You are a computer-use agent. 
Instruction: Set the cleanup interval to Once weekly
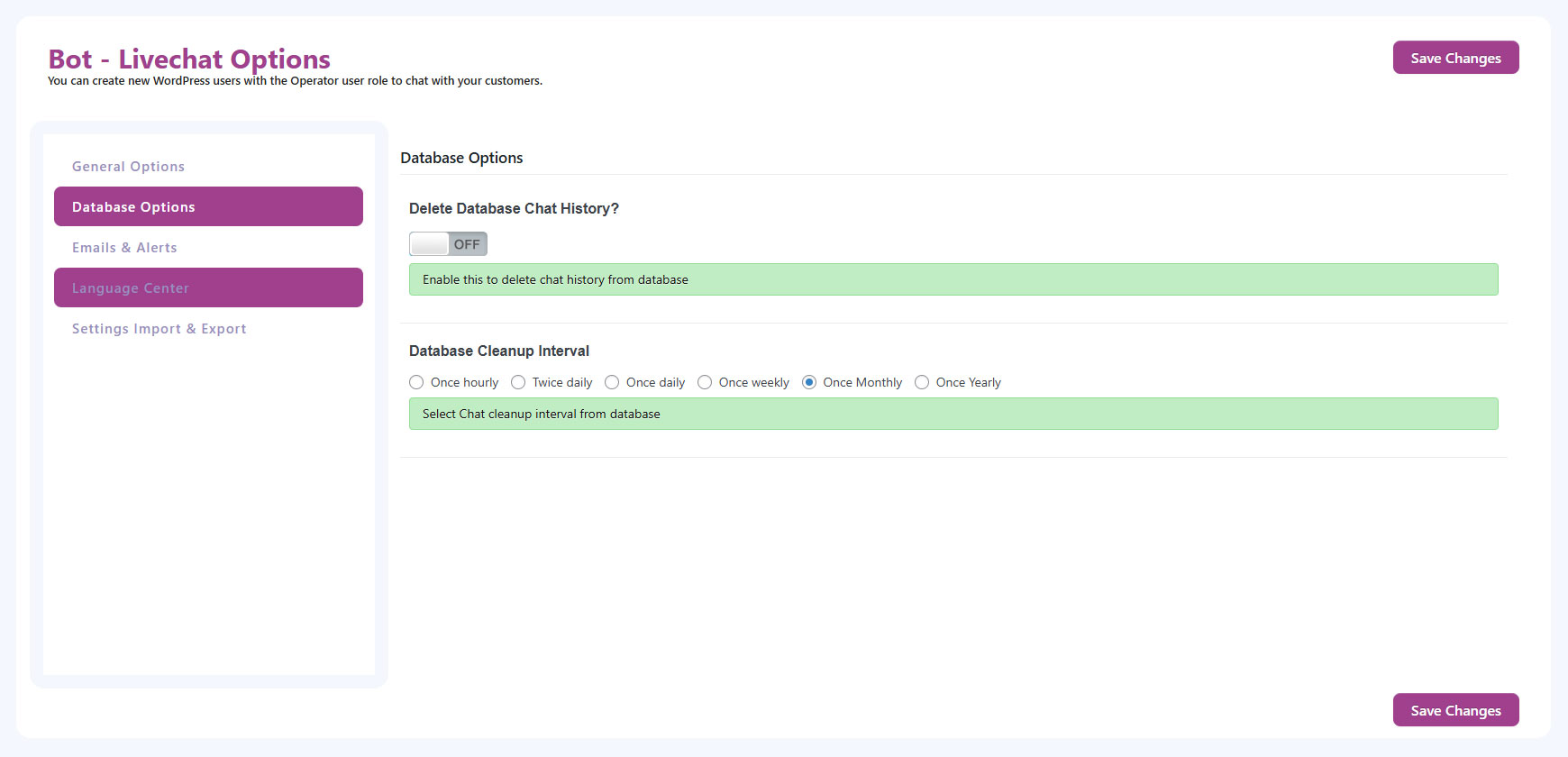pyautogui.click(x=705, y=382)
